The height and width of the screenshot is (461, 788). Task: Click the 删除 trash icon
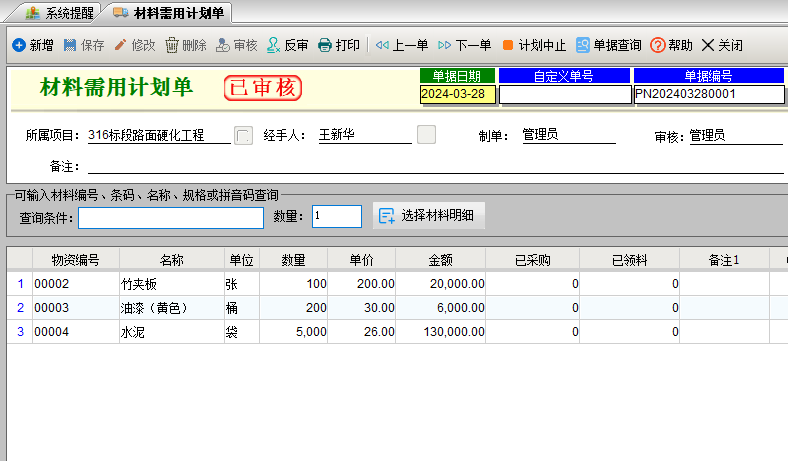(171, 45)
